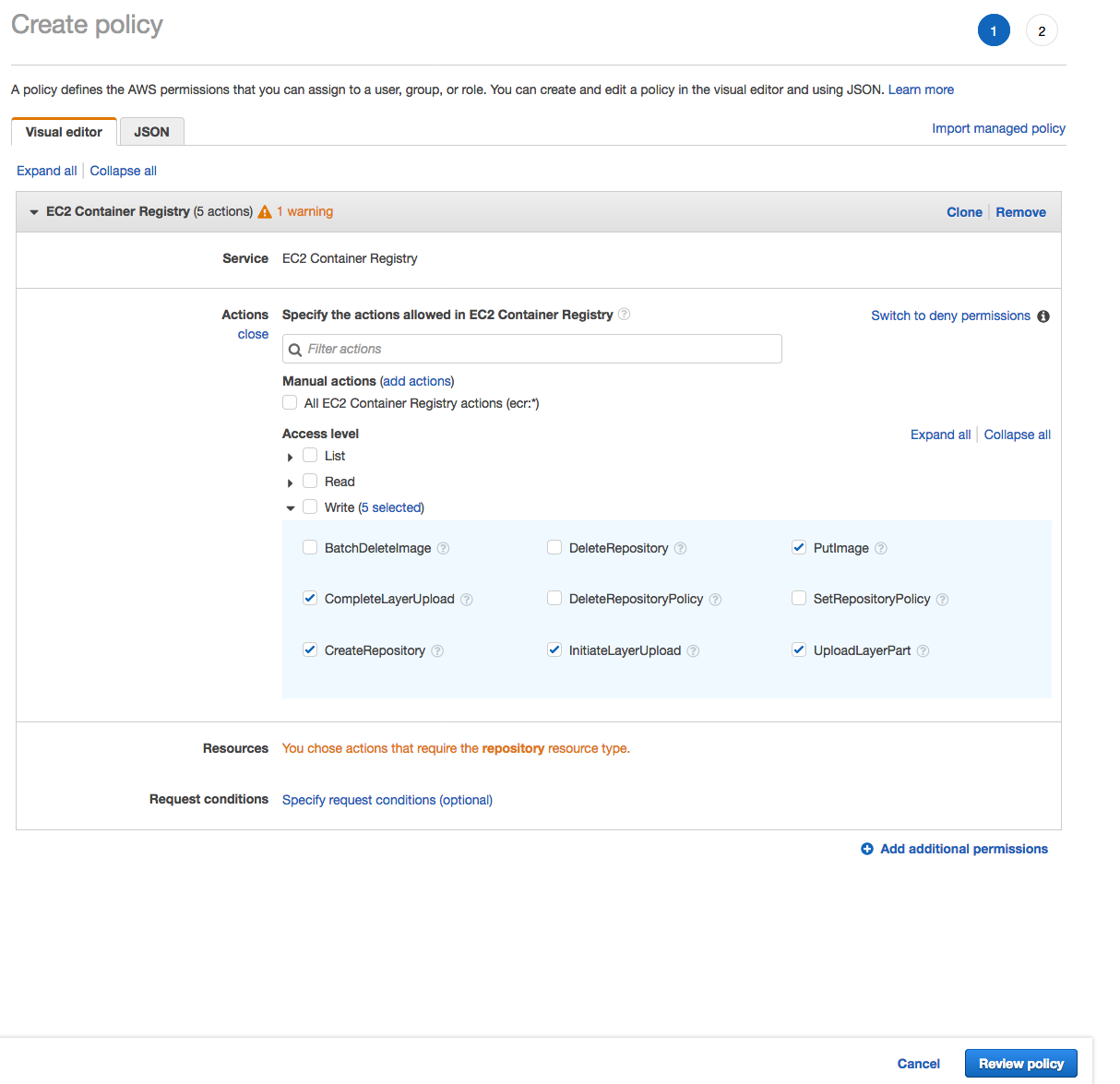Focus the Filter actions input field
Screen dimensions: 1120x1084
point(532,349)
